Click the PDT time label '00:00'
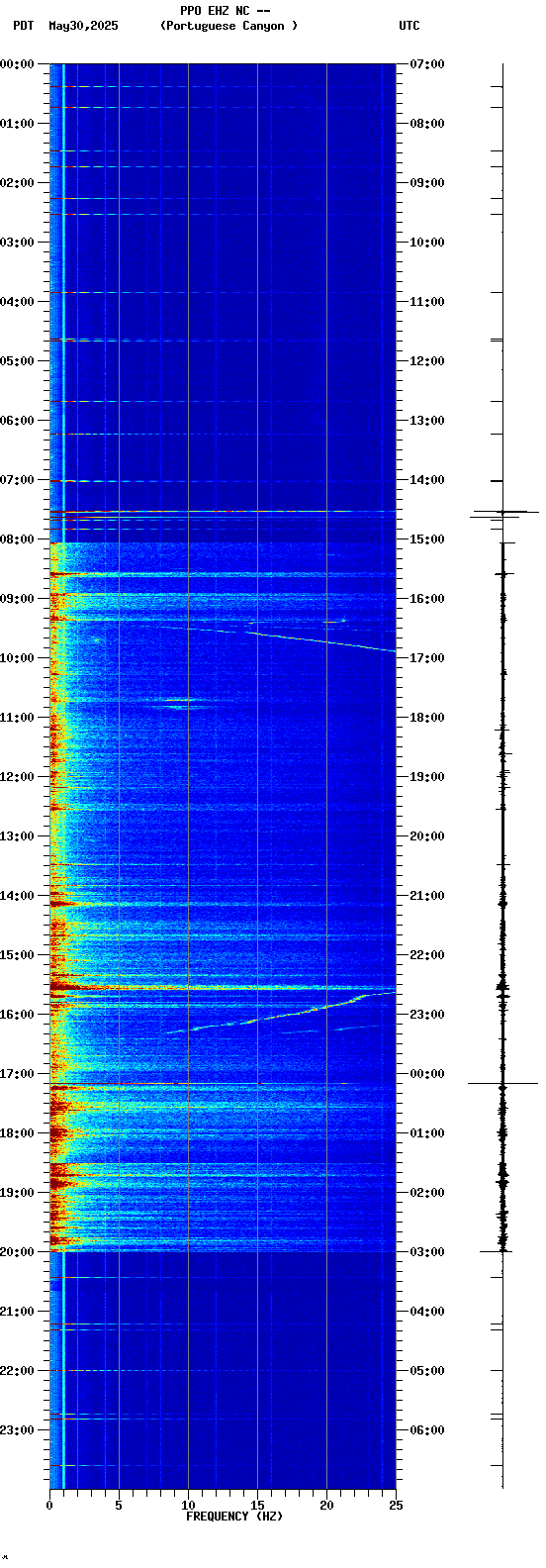 click(17, 64)
